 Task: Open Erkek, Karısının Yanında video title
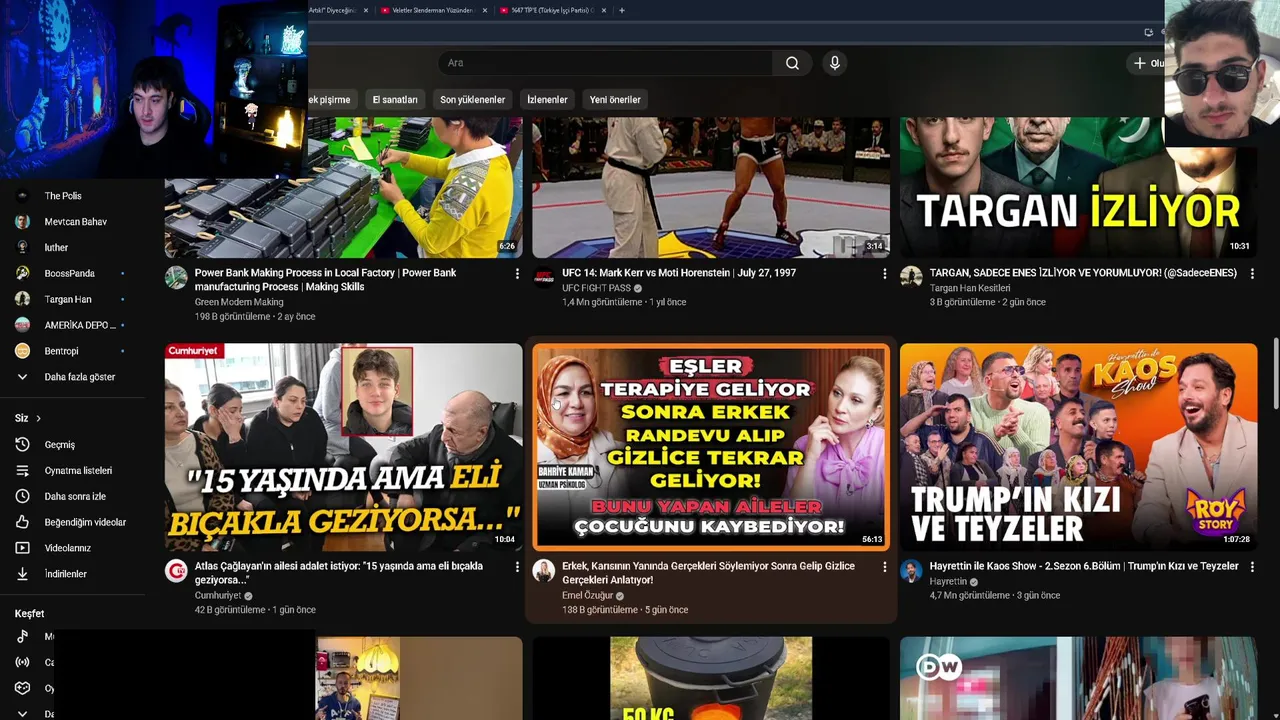pos(708,573)
